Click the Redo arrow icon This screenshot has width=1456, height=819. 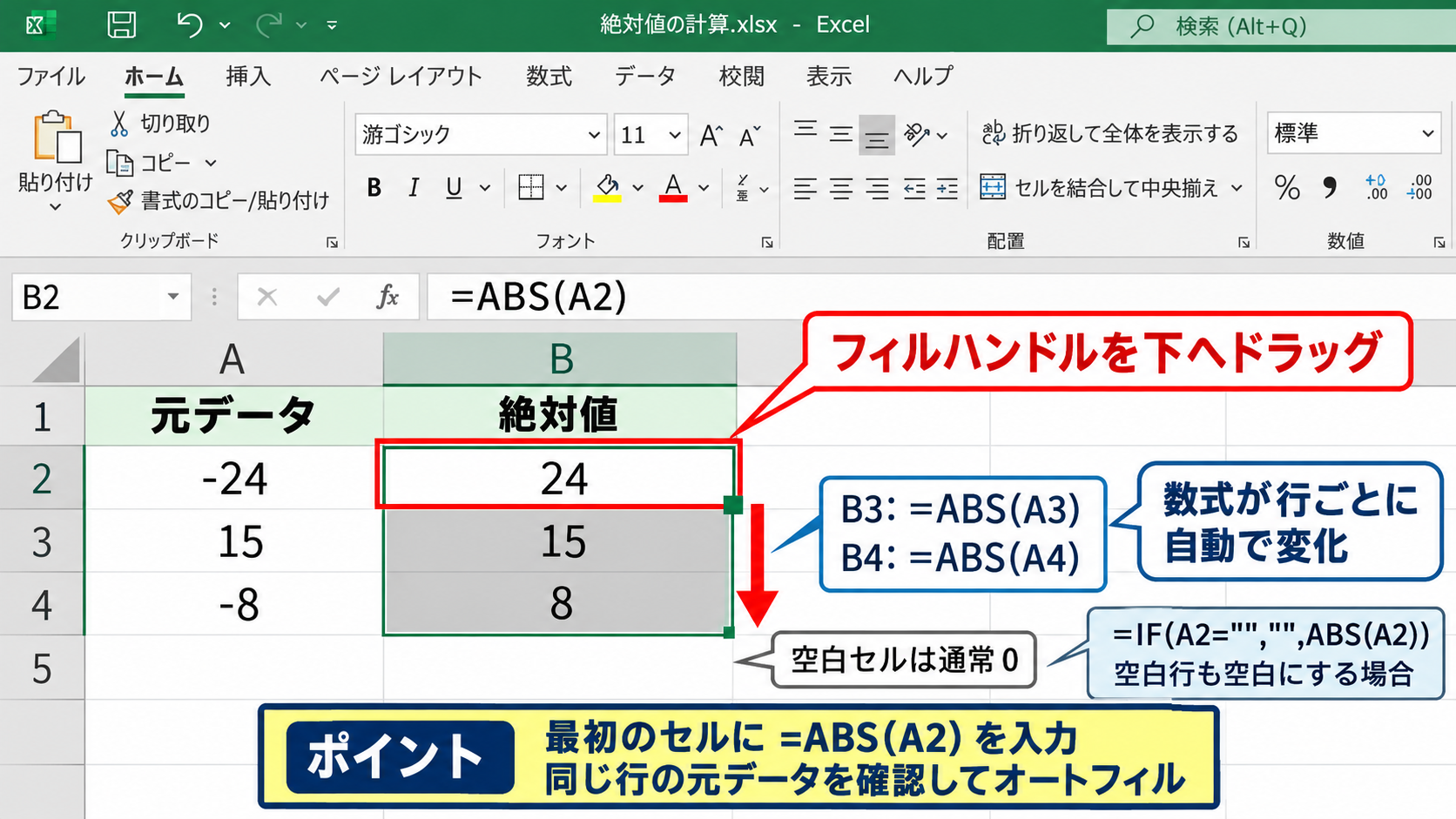coord(268,24)
